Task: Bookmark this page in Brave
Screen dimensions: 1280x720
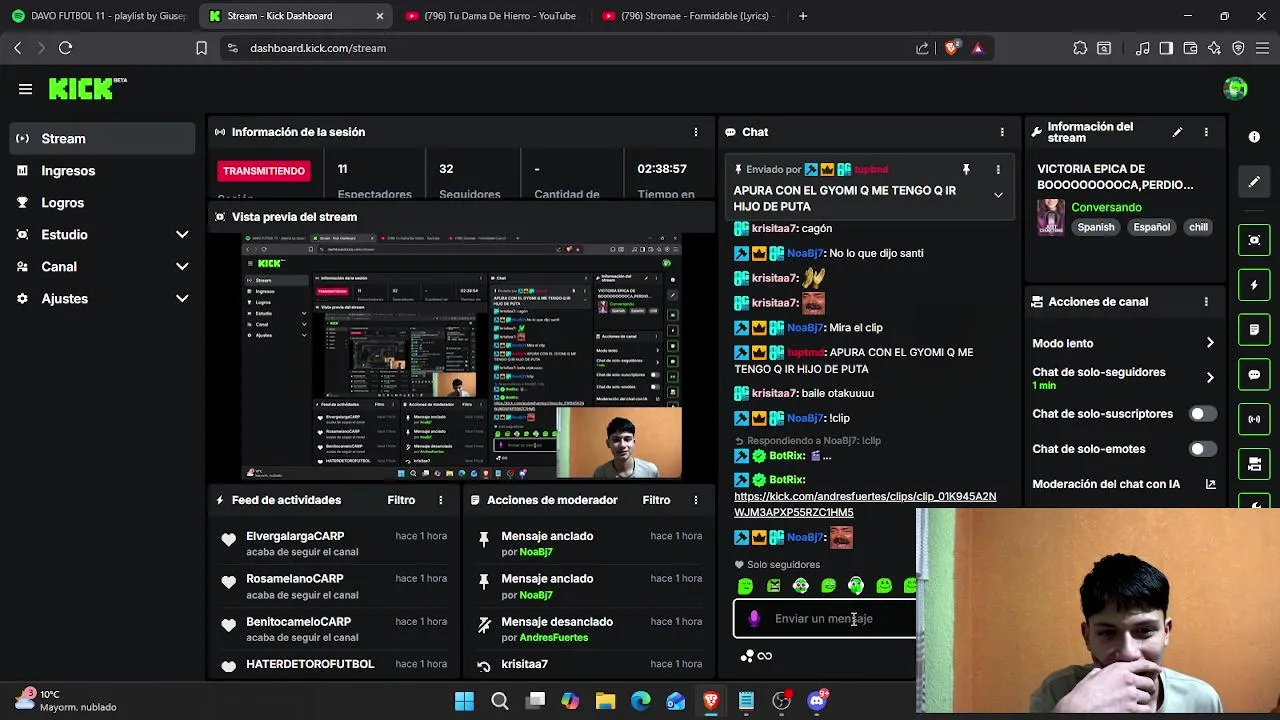Action: 201,48
